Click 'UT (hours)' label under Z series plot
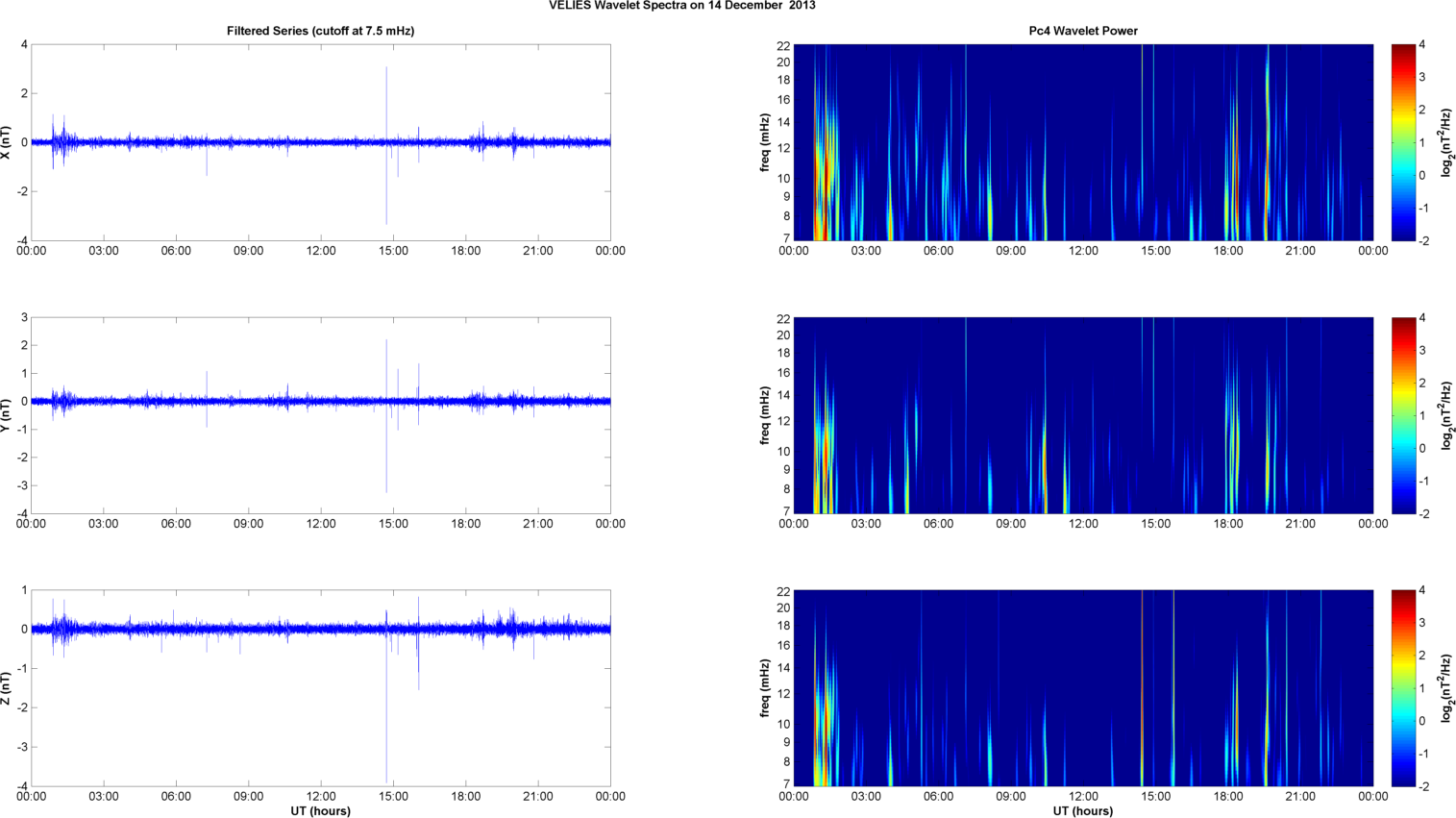1456x818 pixels. point(320,811)
